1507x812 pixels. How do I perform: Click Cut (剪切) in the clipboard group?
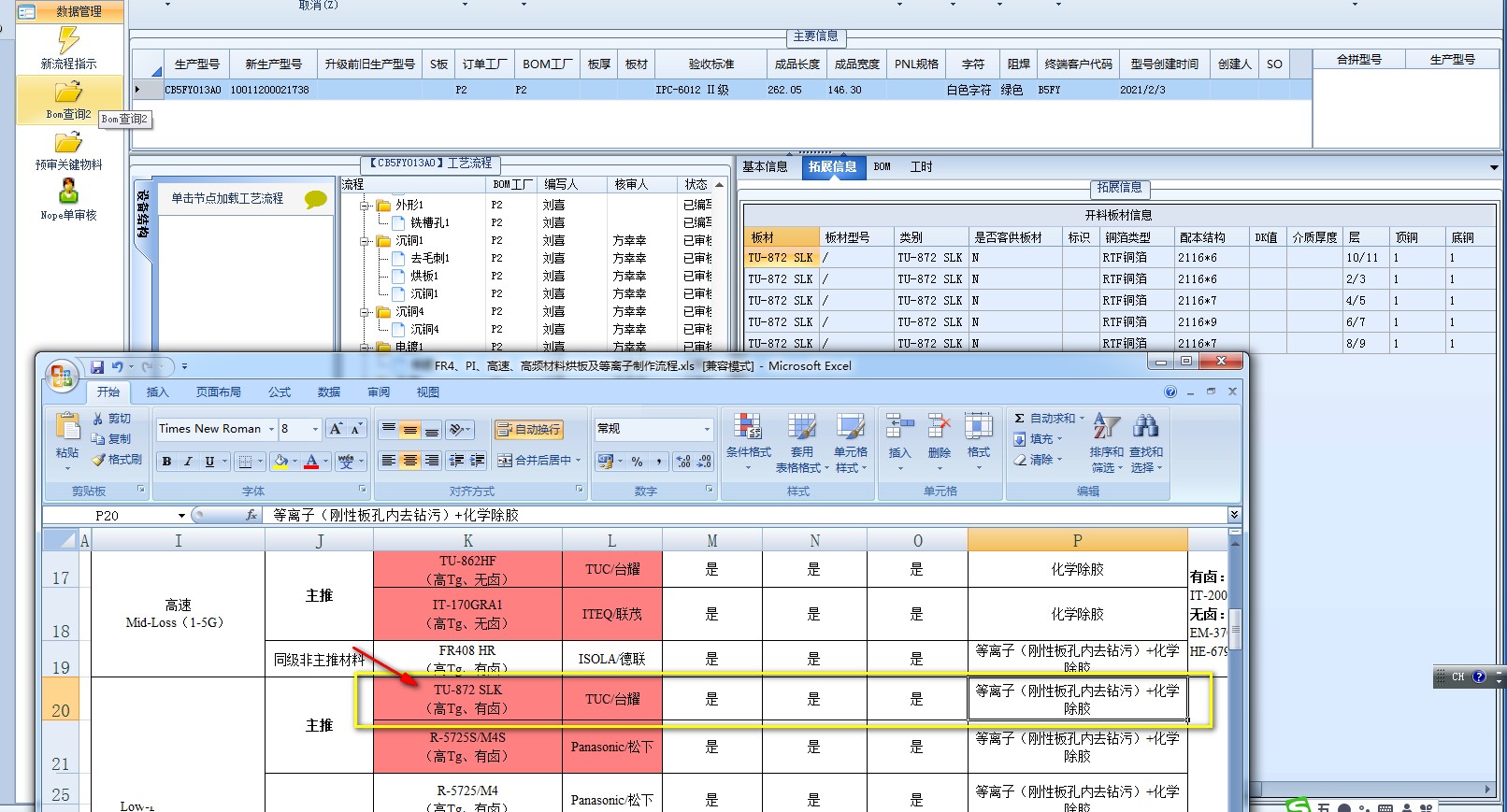pos(111,419)
